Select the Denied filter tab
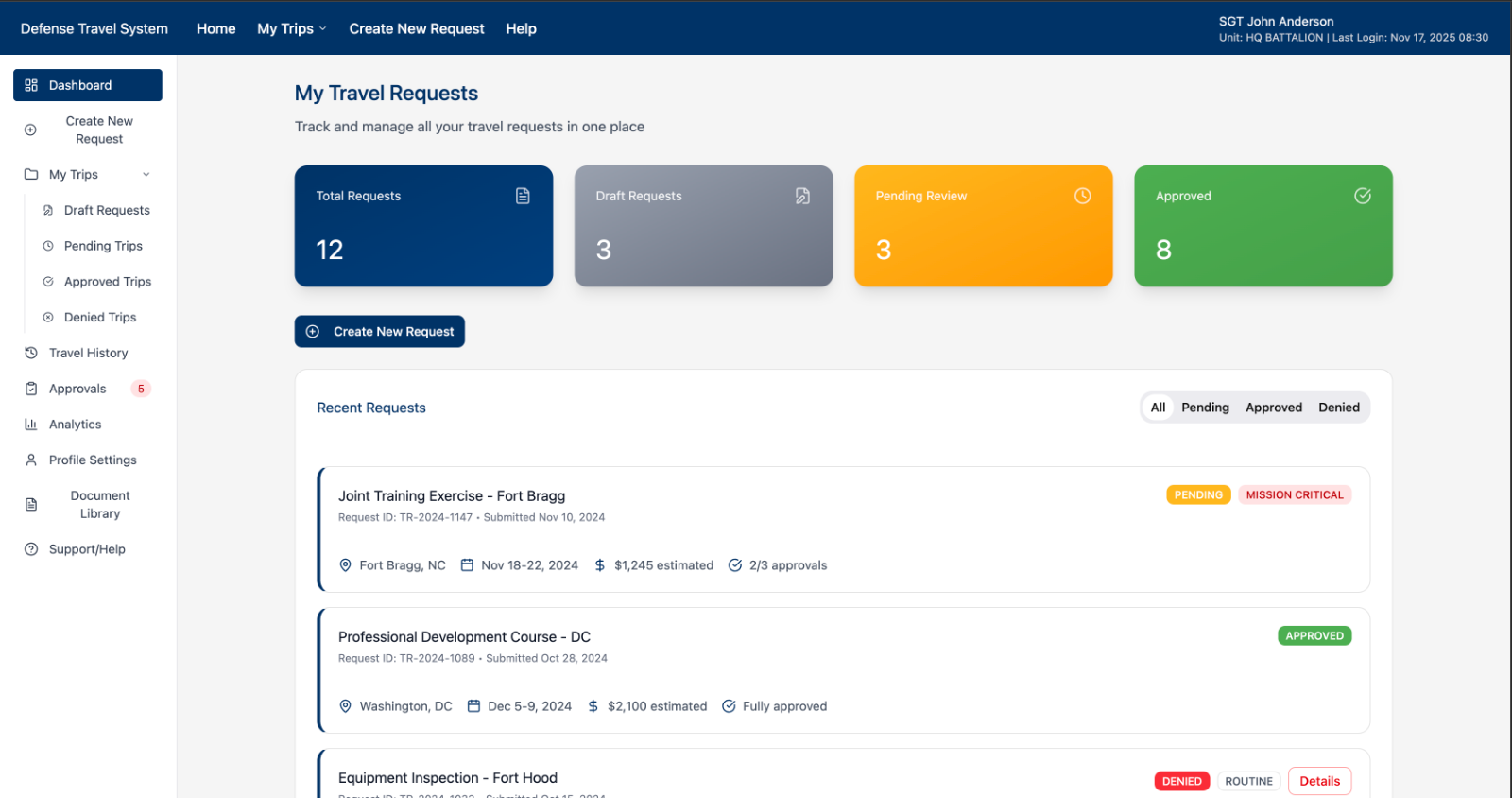 tap(1339, 408)
